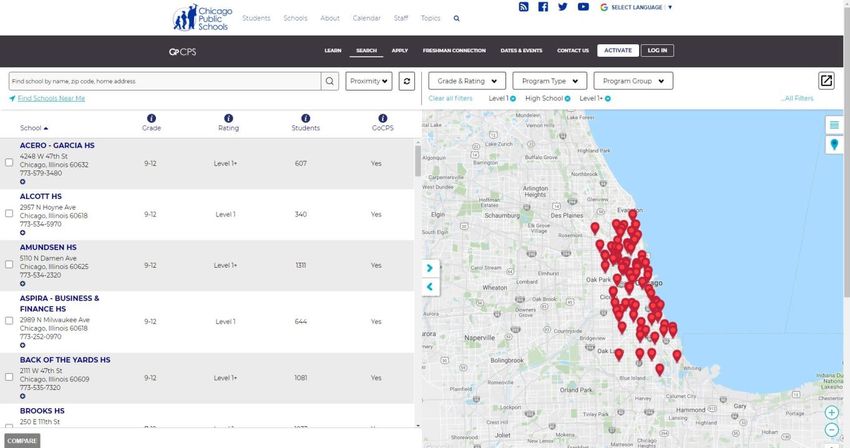Open the Brooks HS school link
Viewport: 850px width, 448px height.
point(42,411)
